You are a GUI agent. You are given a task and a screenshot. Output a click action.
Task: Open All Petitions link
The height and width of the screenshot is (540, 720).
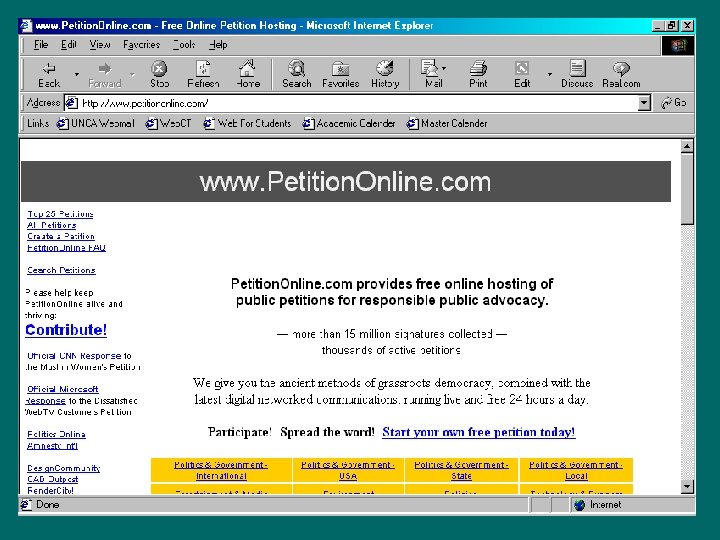51,225
